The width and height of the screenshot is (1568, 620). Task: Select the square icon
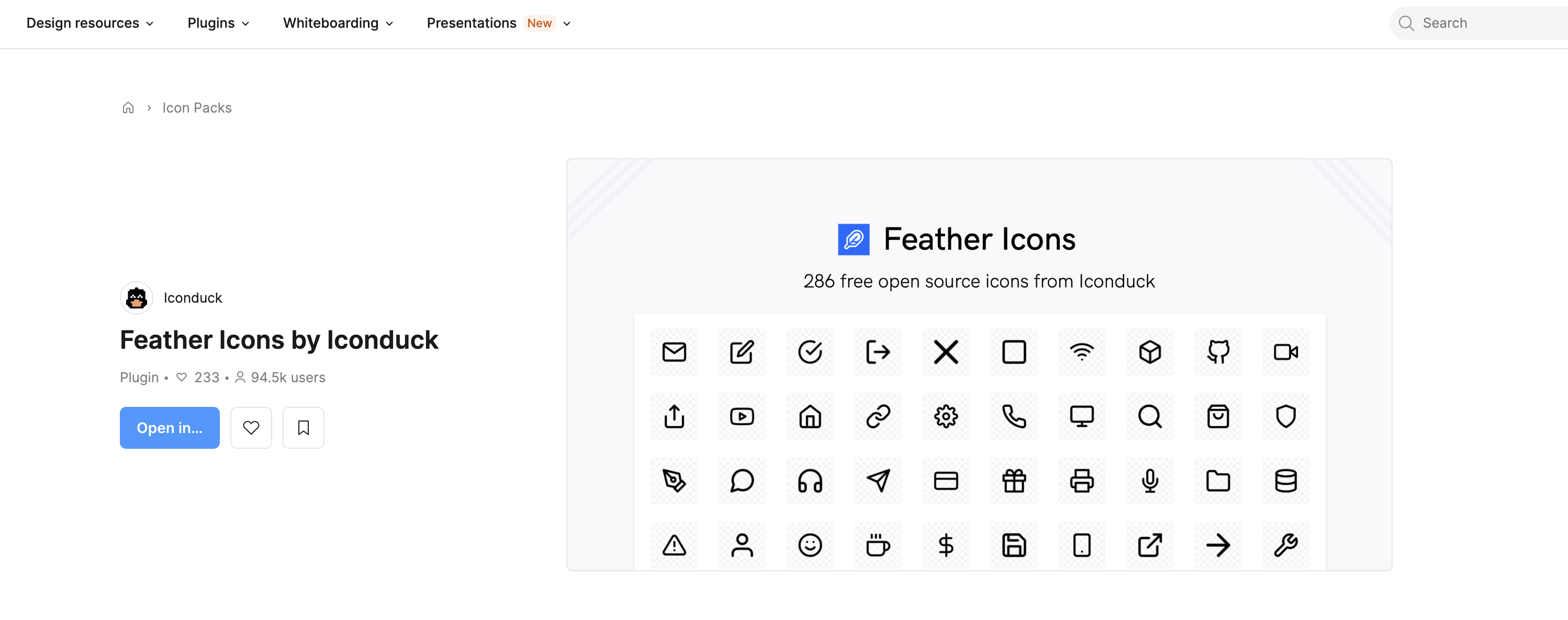[1014, 352]
